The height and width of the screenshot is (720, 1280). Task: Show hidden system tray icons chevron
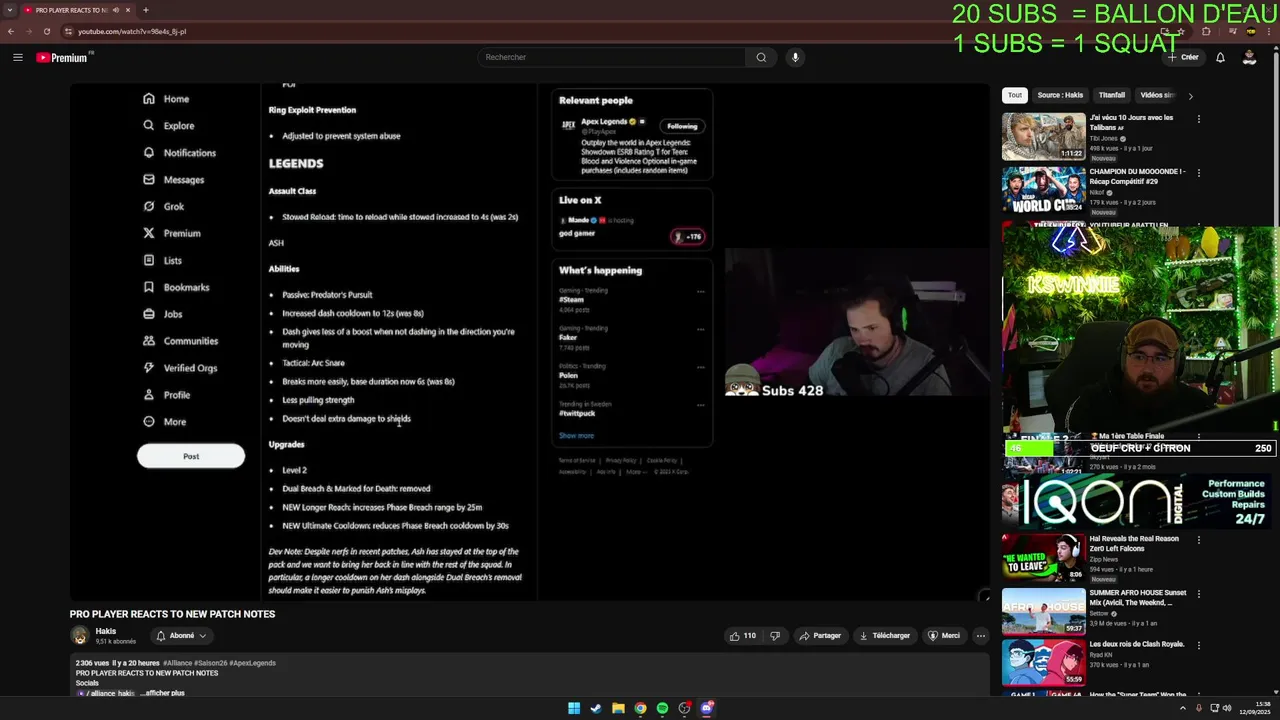coord(1182,708)
